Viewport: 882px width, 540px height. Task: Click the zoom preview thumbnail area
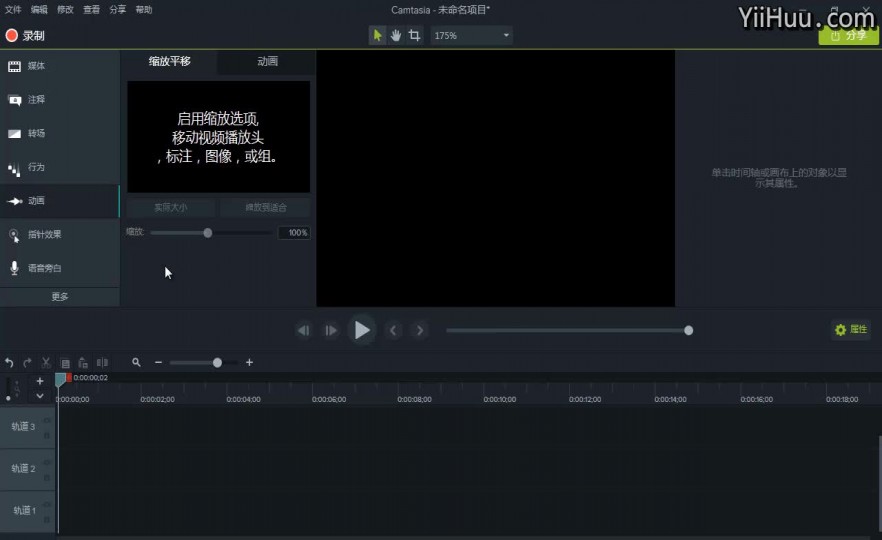coord(218,137)
